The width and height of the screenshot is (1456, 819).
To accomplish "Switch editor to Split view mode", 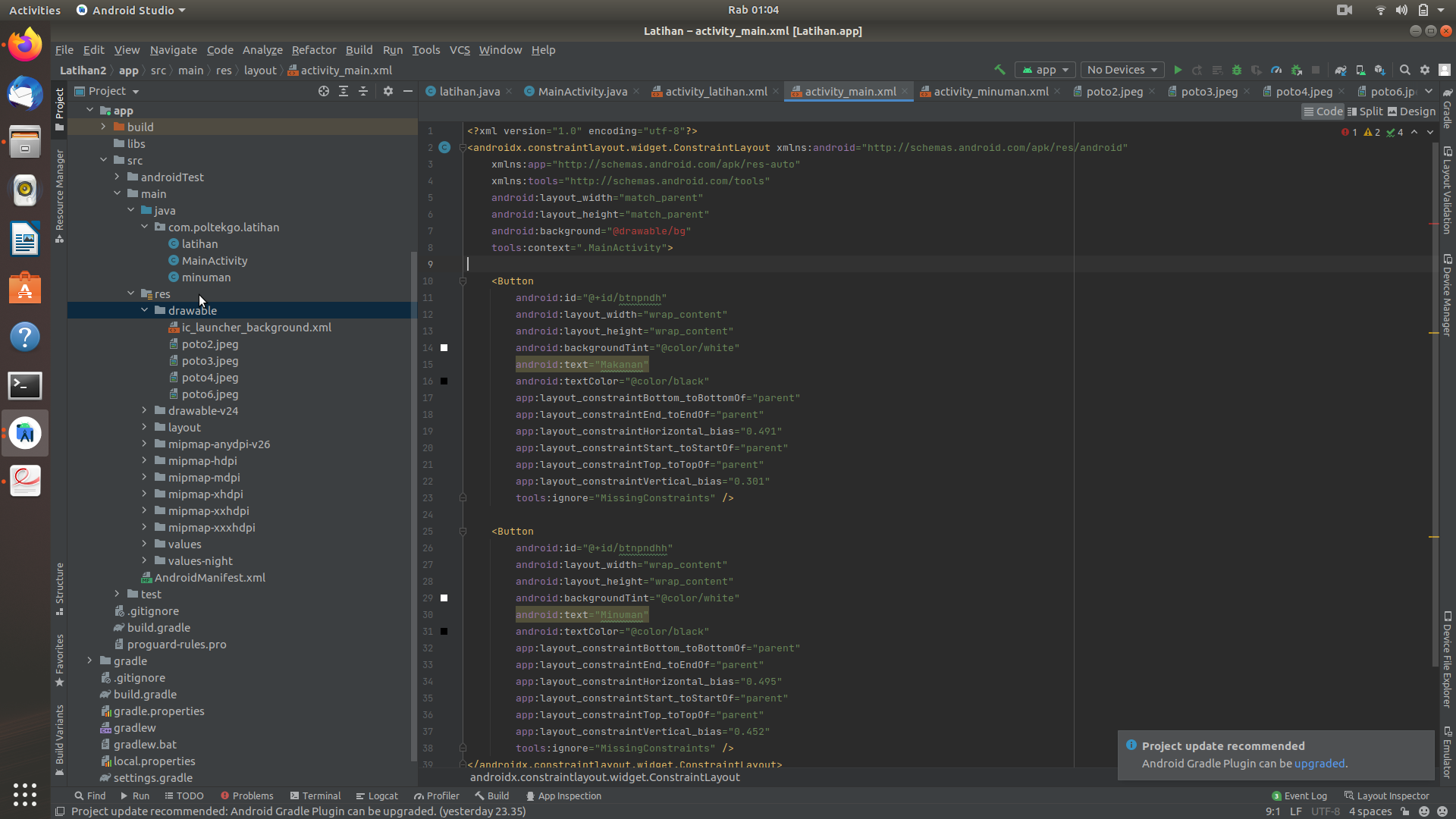I will (x=1365, y=111).
